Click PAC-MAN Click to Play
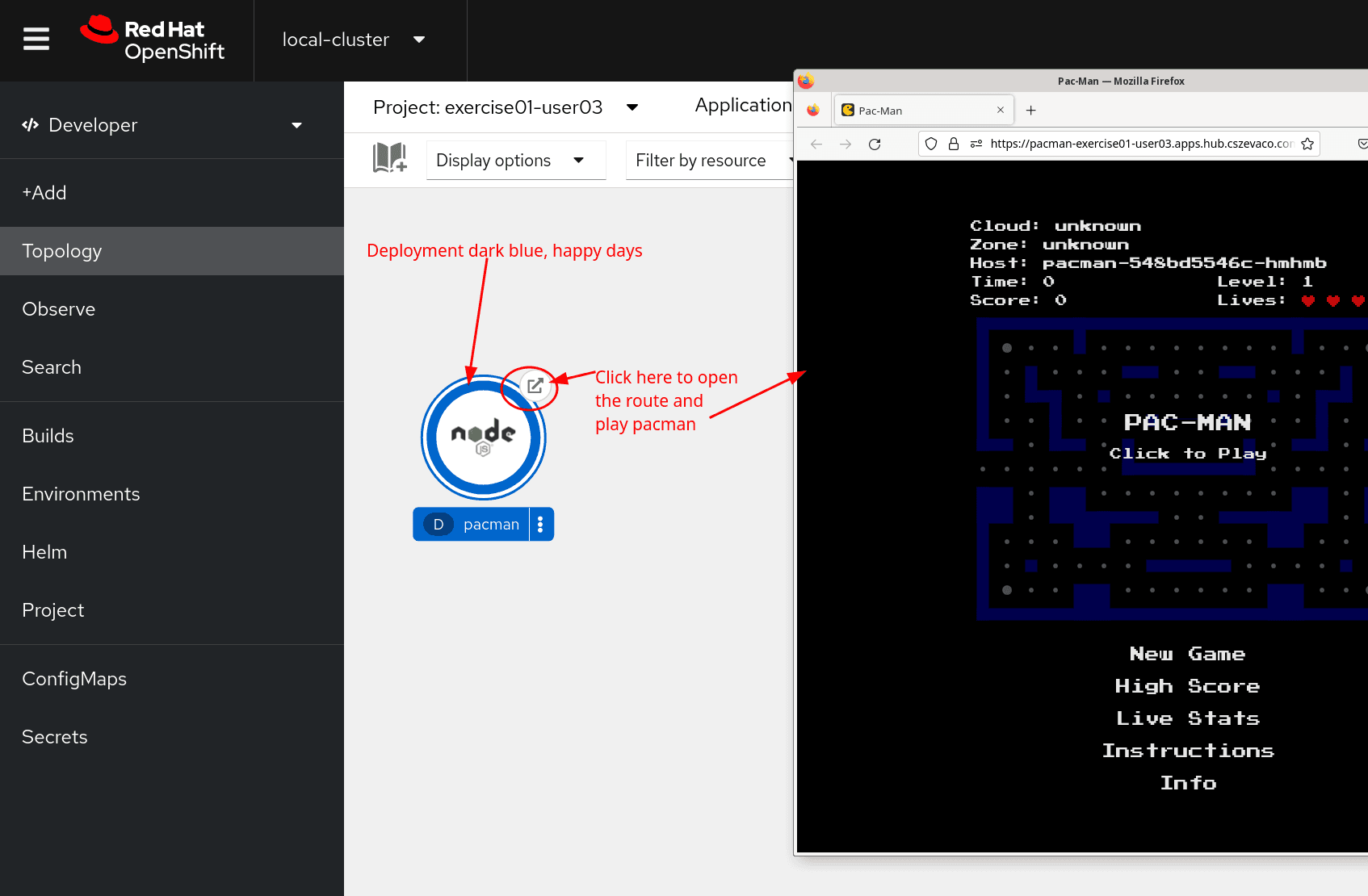Image resolution: width=1368 pixels, height=896 pixels. coord(1187,437)
